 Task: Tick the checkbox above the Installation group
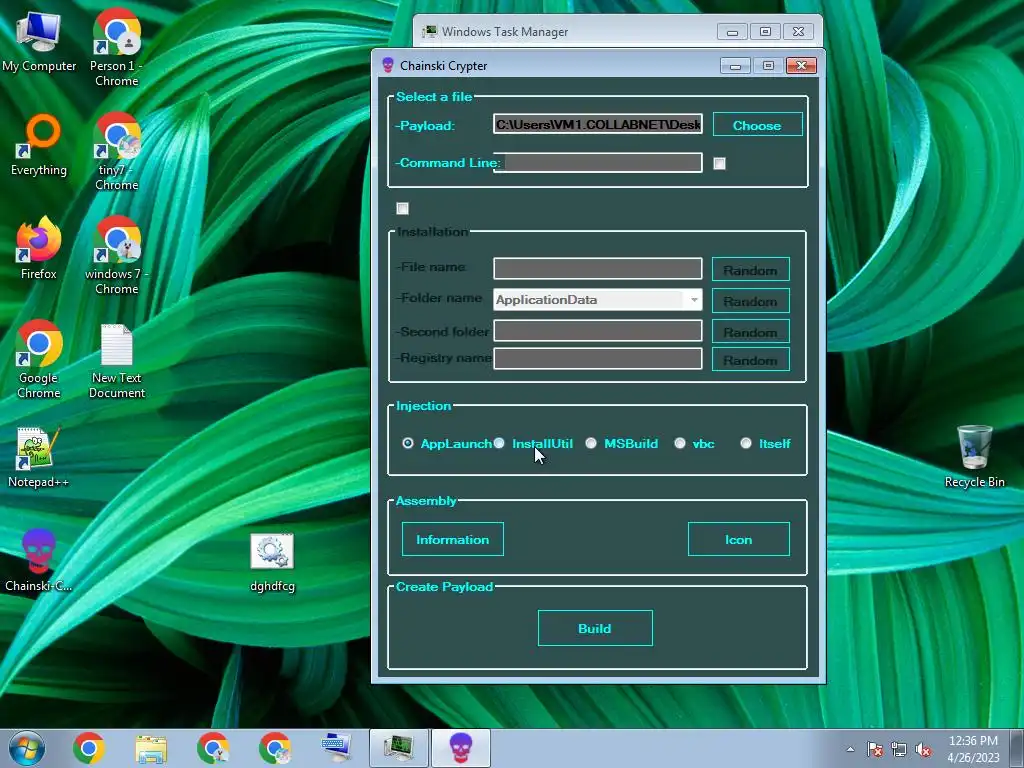click(402, 208)
